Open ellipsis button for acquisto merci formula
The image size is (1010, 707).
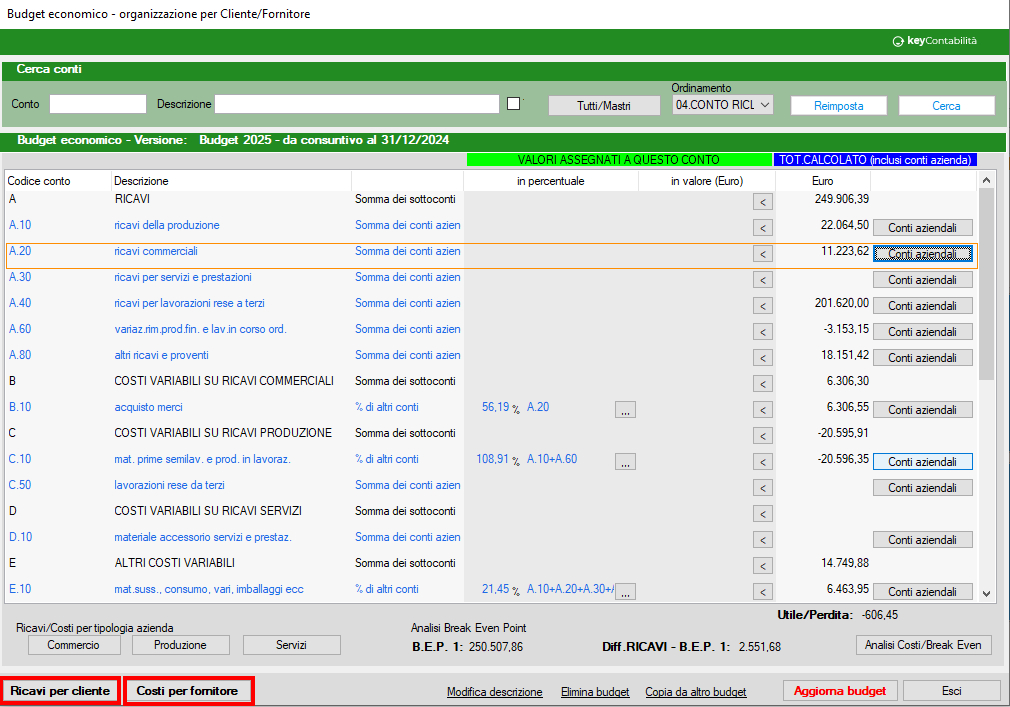tap(625, 410)
